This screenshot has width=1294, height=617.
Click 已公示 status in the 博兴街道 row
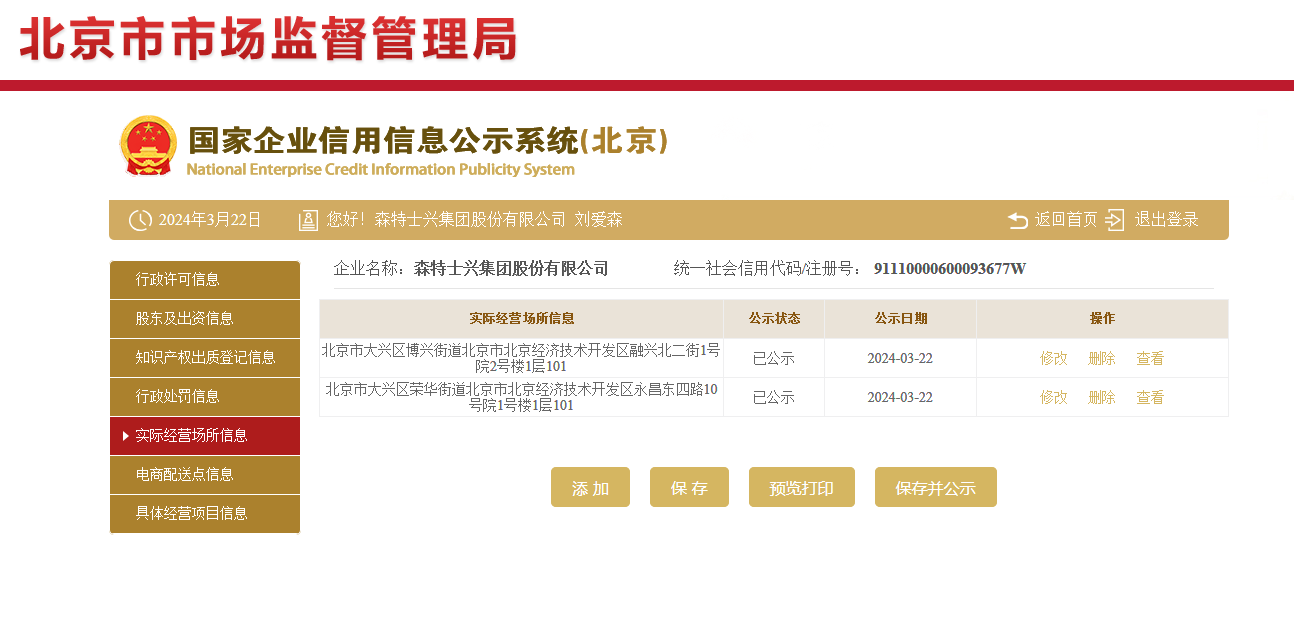point(774,359)
